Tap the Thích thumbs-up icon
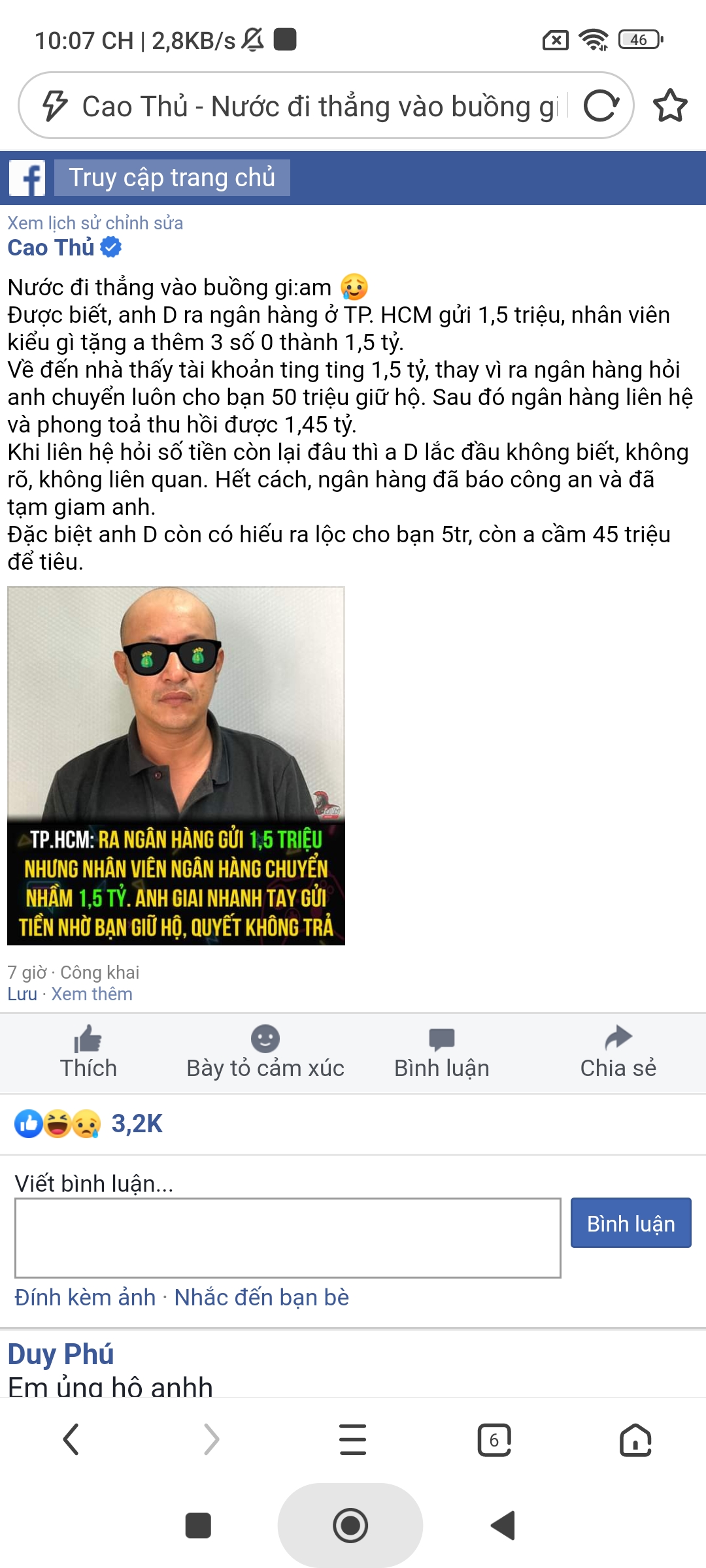 tap(88, 1039)
